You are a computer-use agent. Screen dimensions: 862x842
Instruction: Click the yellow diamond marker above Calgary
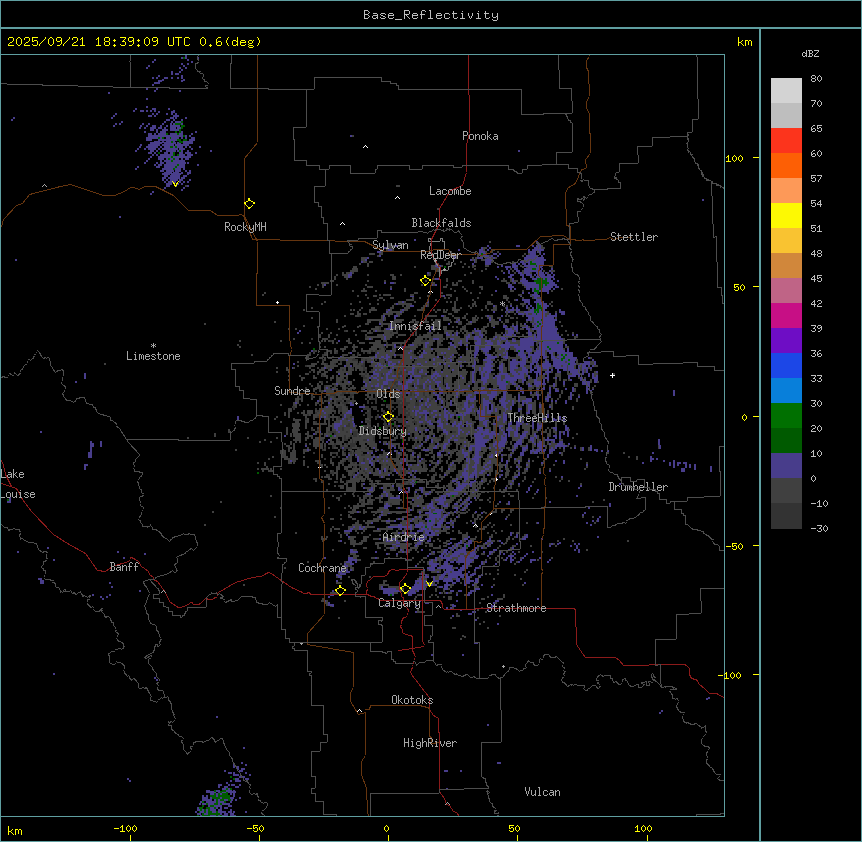[x=405, y=588]
